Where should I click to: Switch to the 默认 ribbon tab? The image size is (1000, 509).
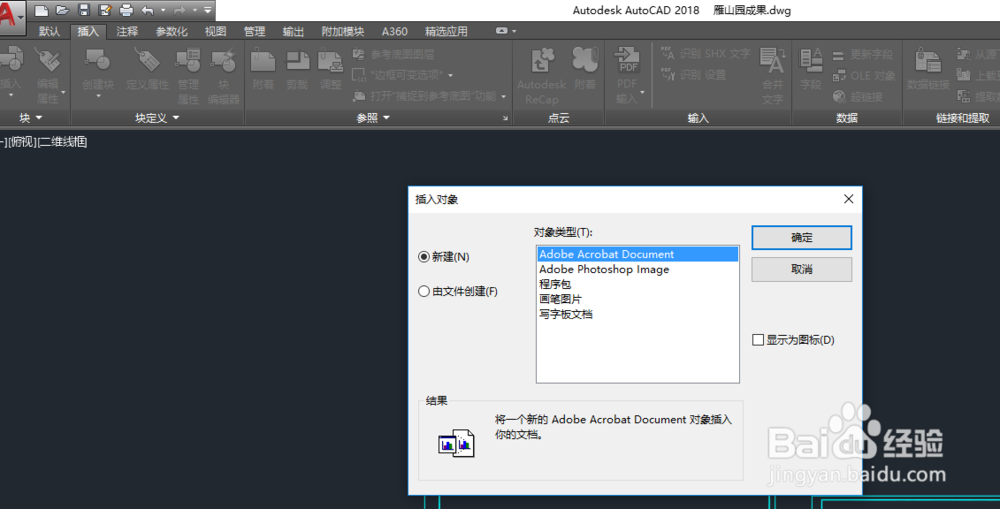[x=49, y=31]
